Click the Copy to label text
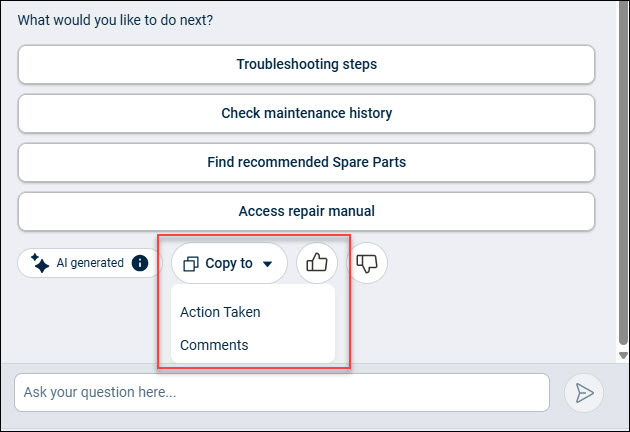 229,263
